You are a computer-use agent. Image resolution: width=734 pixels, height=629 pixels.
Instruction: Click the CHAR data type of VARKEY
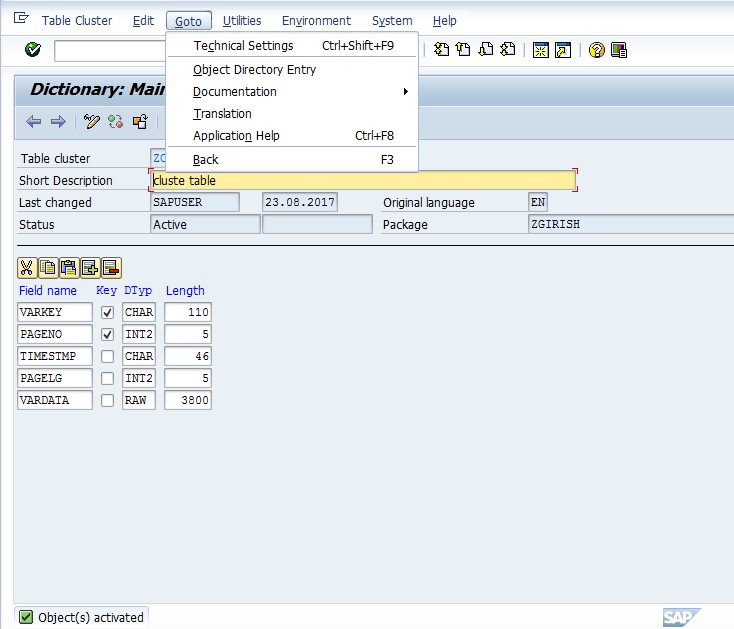(x=139, y=312)
